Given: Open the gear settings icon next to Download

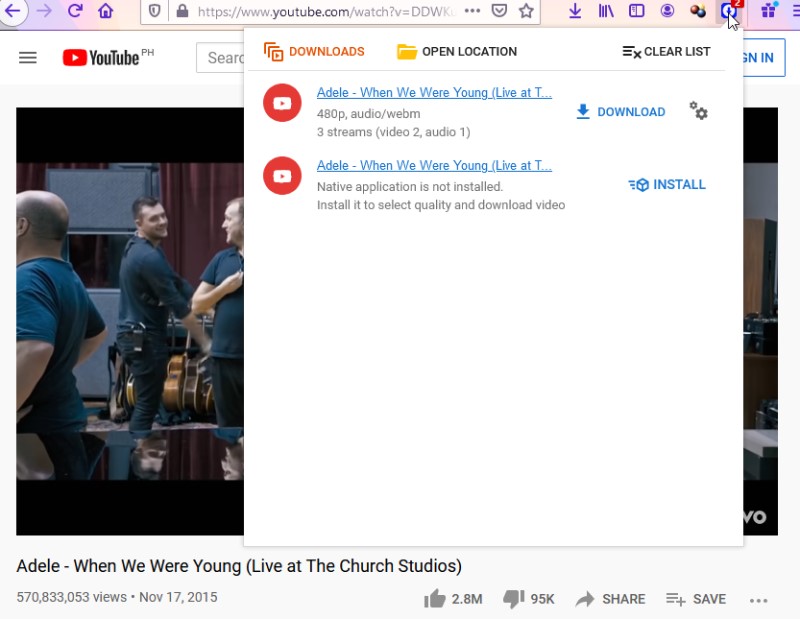Looking at the screenshot, I should [697, 112].
